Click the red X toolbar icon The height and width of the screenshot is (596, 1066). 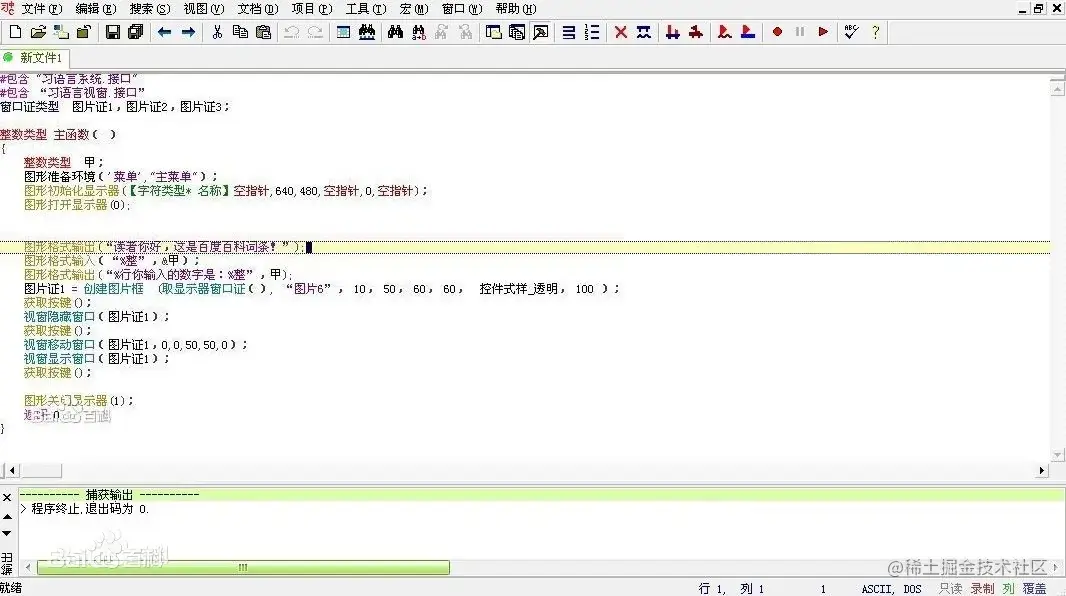click(x=621, y=32)
